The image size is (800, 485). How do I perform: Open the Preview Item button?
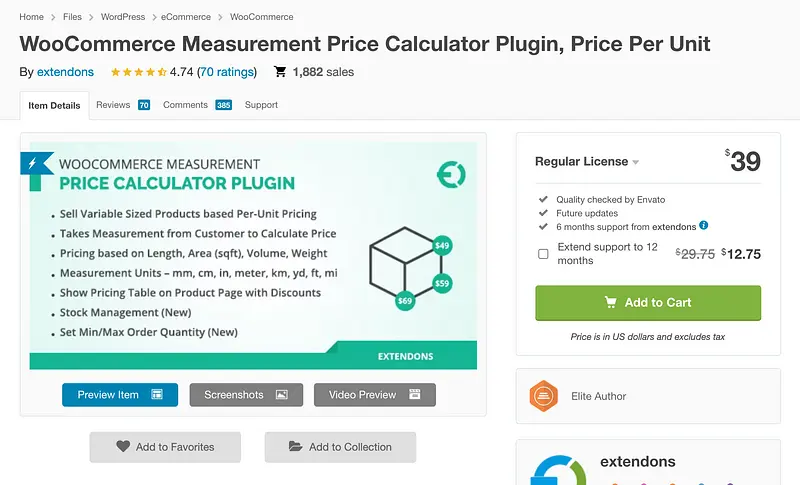pos(120,395)
